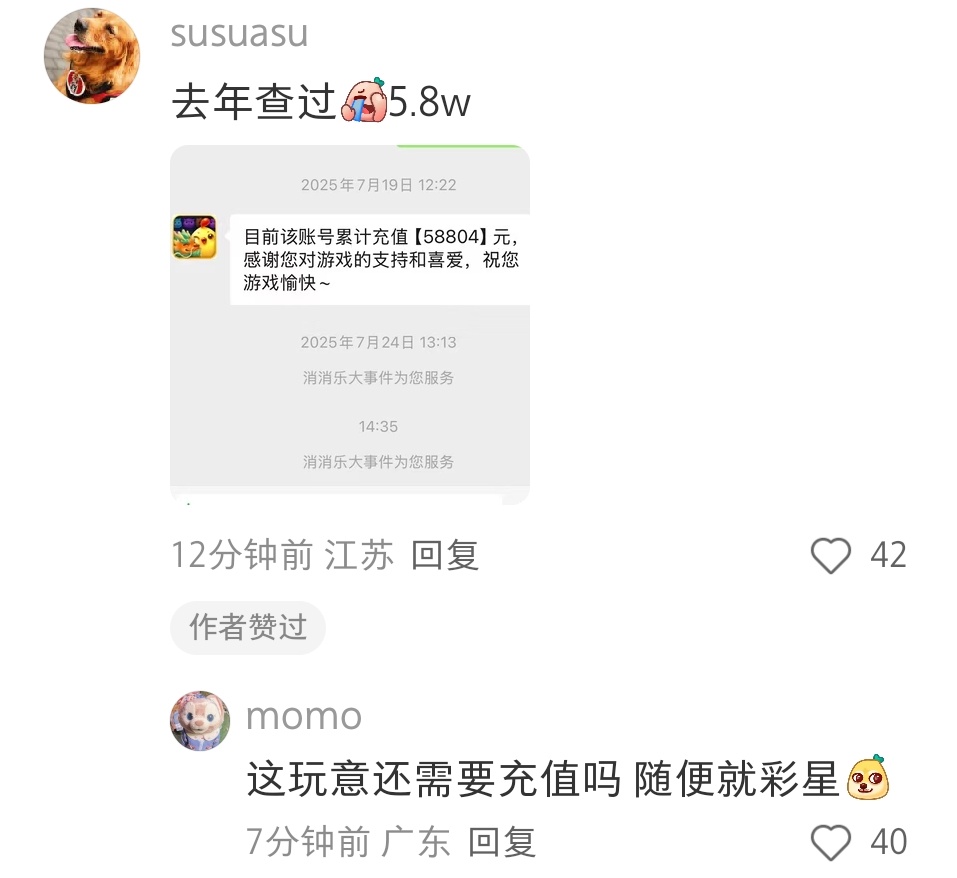Tap the like count 42
This screenshot has height=878, width=957.
pos(888,555)
